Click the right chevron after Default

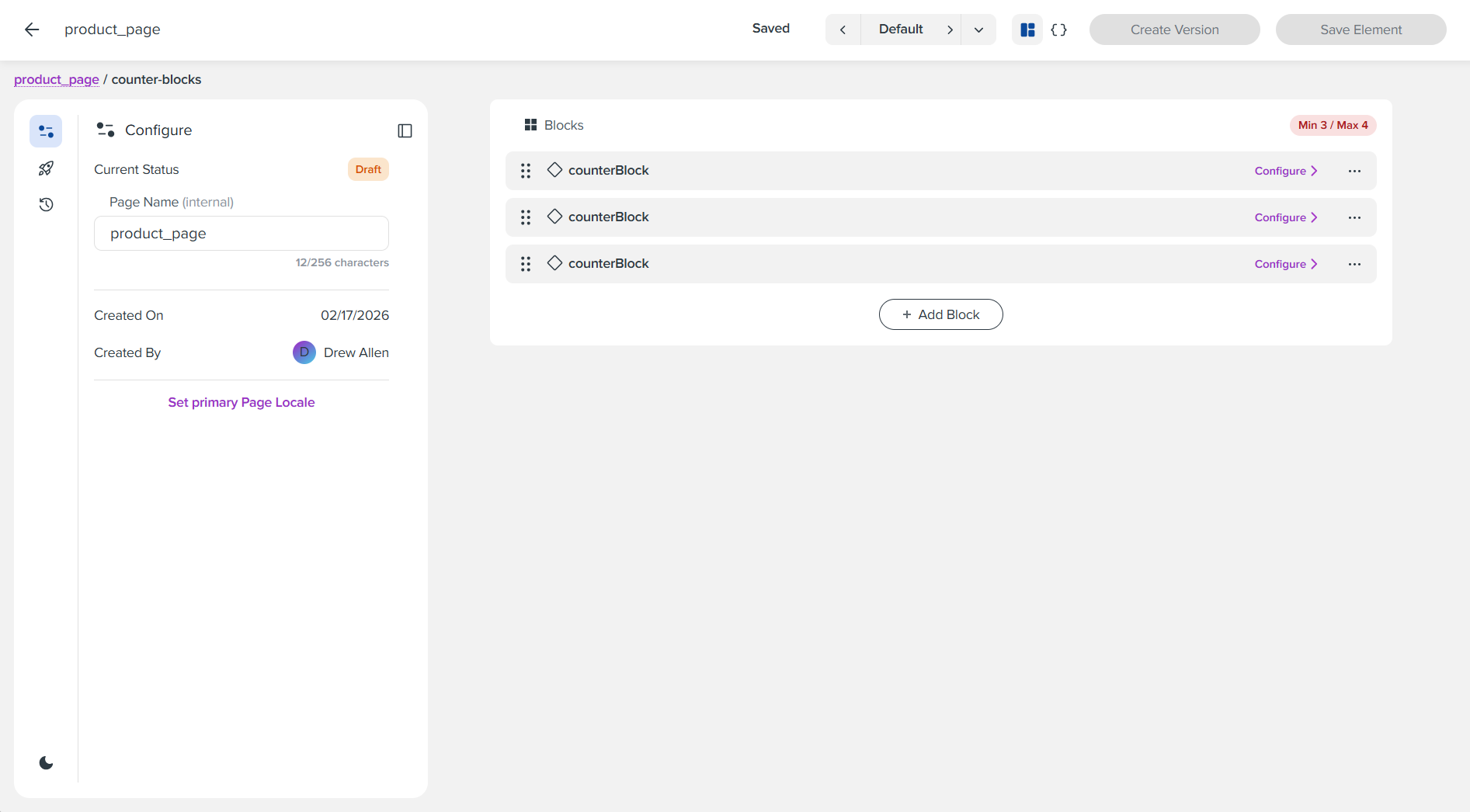click(950, 29)
